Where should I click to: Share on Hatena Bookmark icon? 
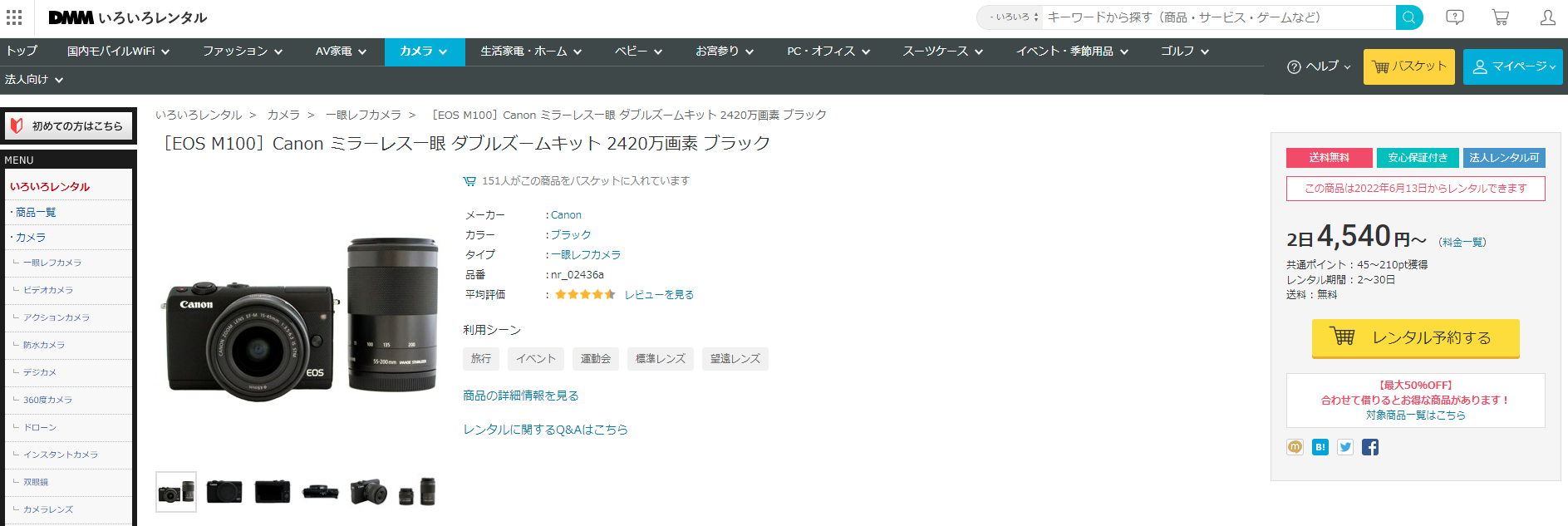[1320, 447]
